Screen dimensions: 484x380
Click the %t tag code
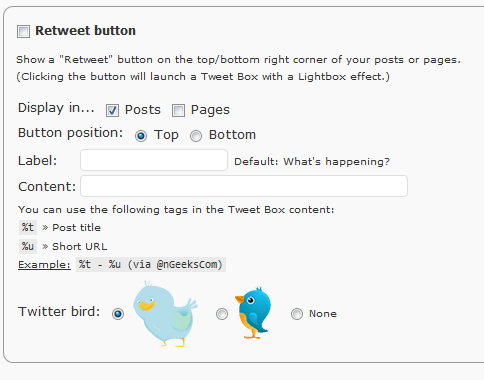point(28,227)
